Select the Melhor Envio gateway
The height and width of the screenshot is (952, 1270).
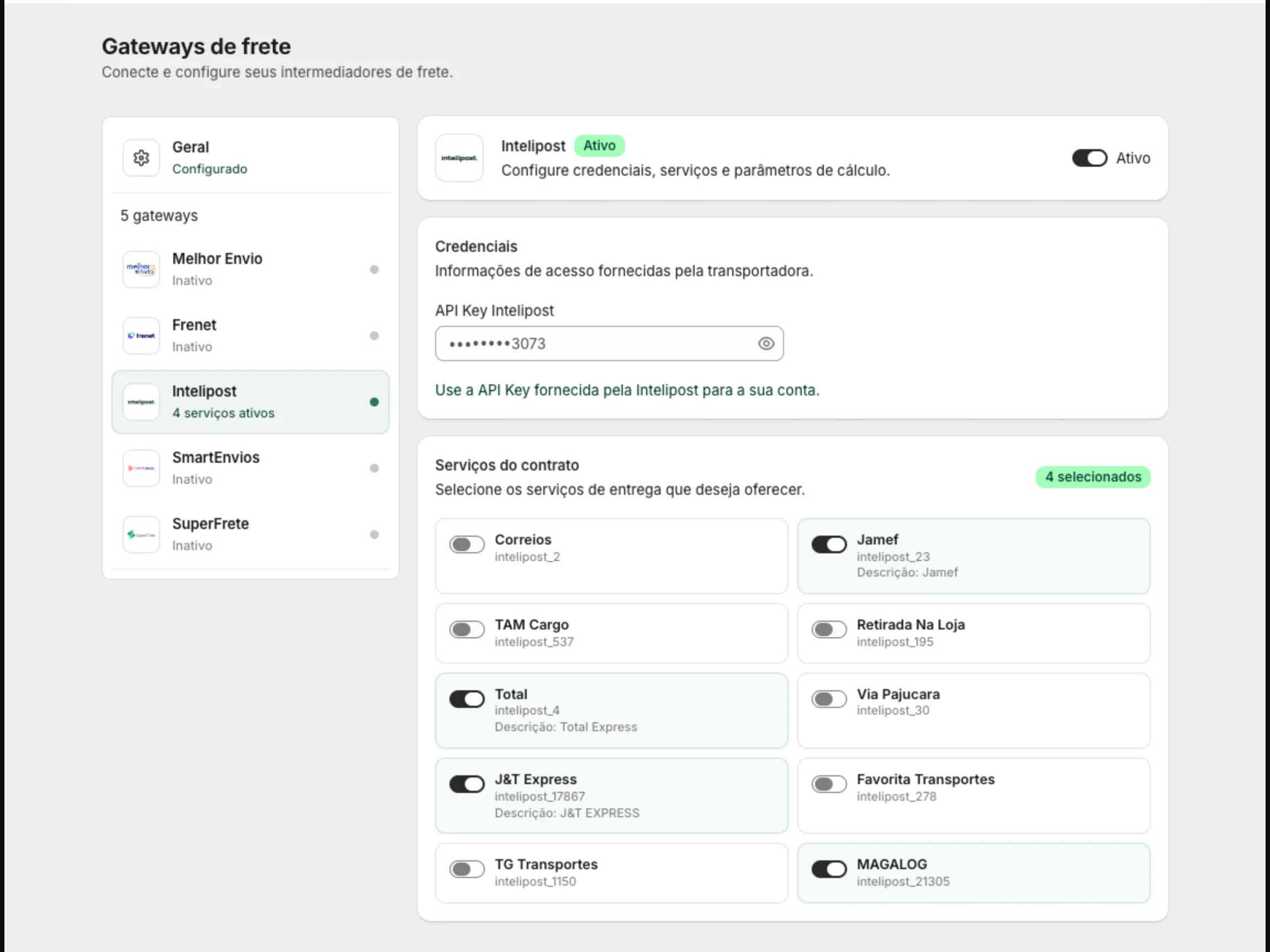250,269
